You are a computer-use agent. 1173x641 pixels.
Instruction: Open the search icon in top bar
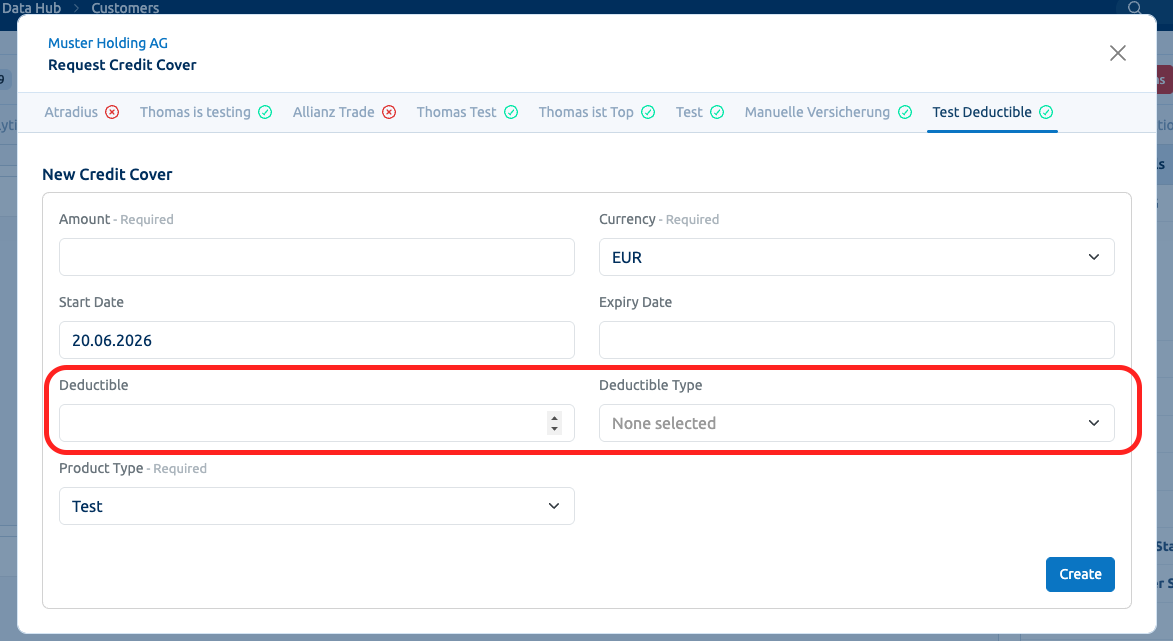click(x=1135, y=7)
